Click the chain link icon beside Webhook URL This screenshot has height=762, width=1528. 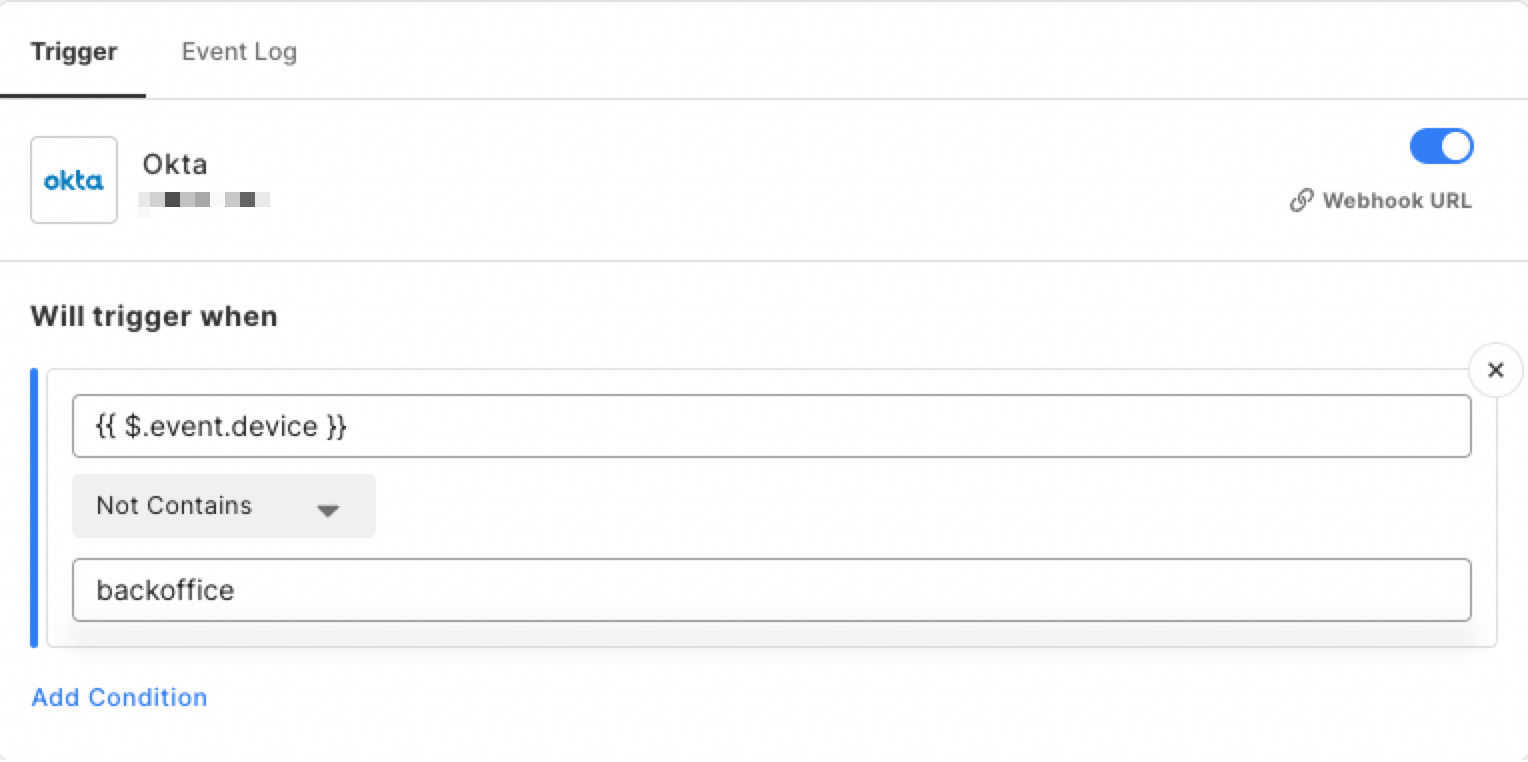1301,201
